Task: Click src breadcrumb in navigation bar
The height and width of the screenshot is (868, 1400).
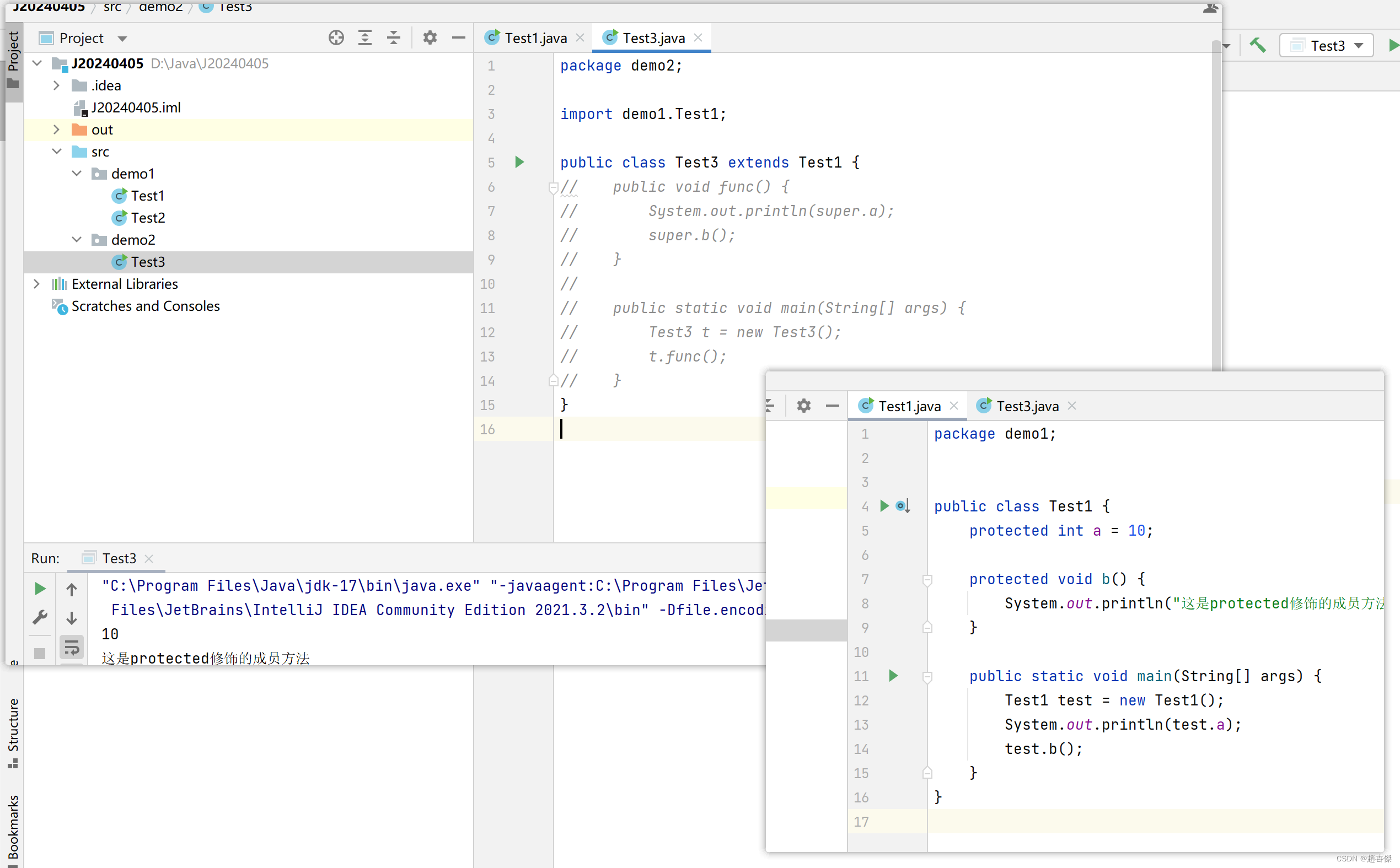Action: point(112,7)
